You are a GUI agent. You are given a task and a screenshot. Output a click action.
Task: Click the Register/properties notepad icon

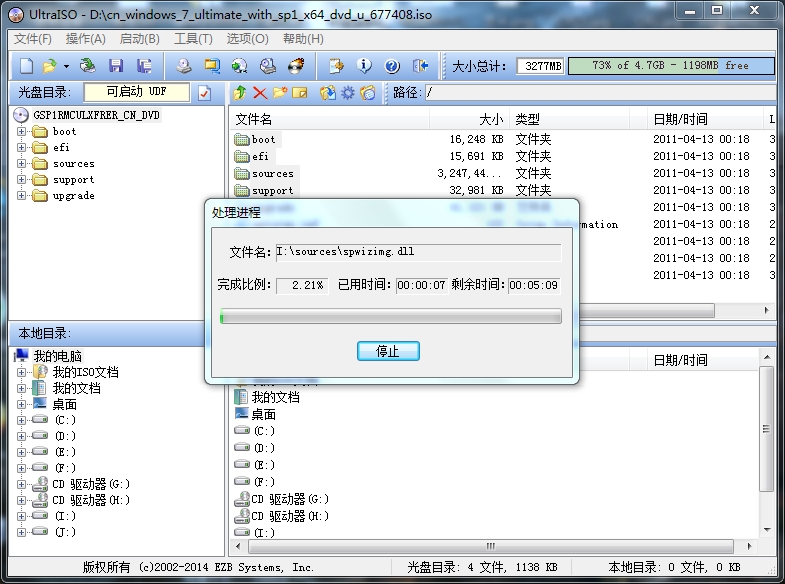point(336,66)
